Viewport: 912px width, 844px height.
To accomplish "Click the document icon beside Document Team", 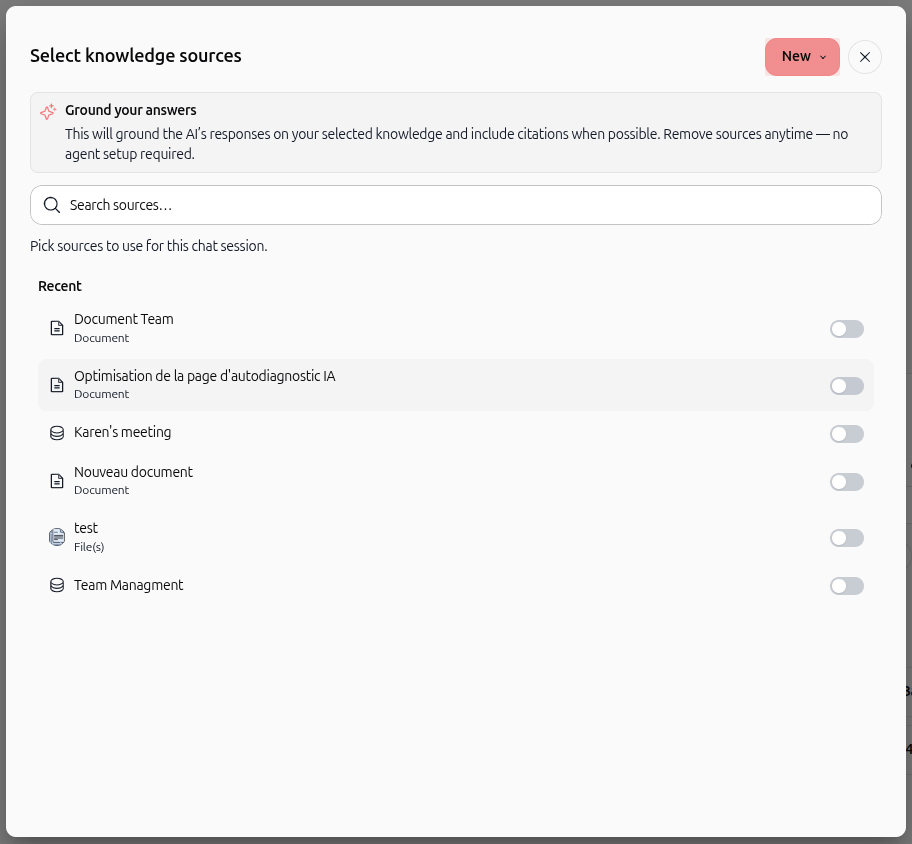I will click(x=56, y=328).
